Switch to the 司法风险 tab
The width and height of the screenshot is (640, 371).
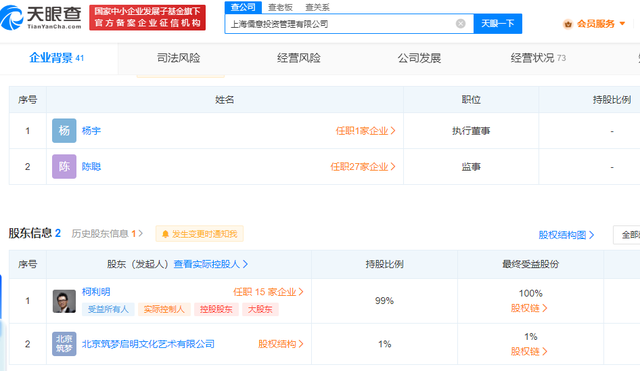coord(178,58)
